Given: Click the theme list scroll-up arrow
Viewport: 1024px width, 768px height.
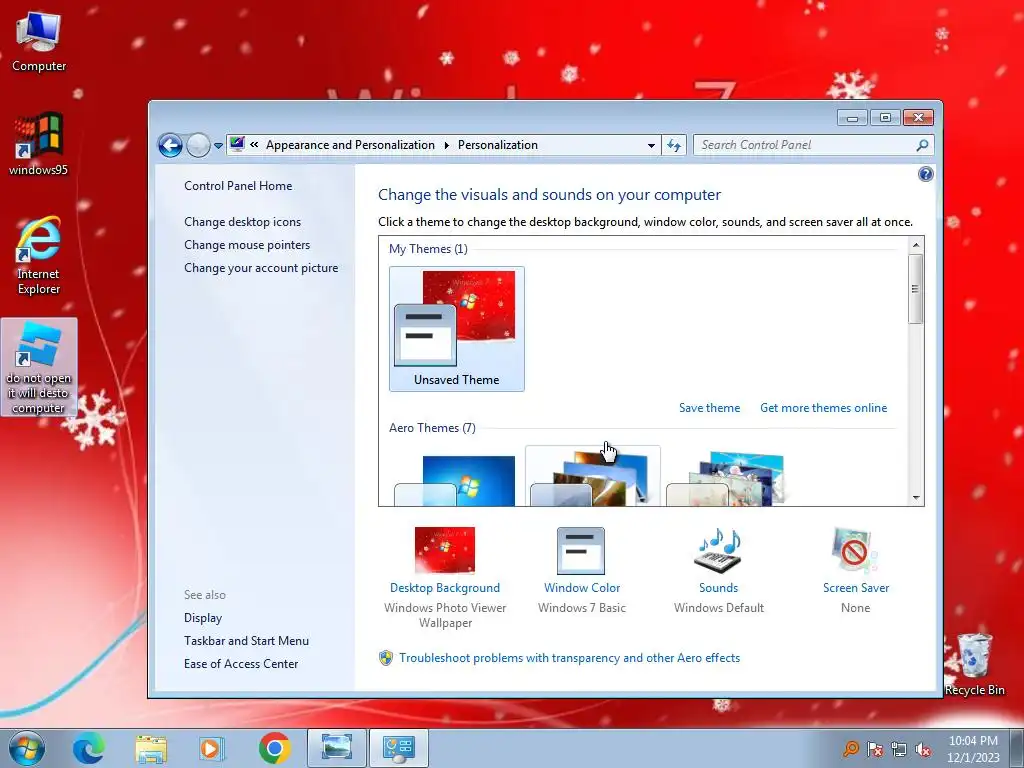Looking at the screenshot, I should tap(916, 245).
